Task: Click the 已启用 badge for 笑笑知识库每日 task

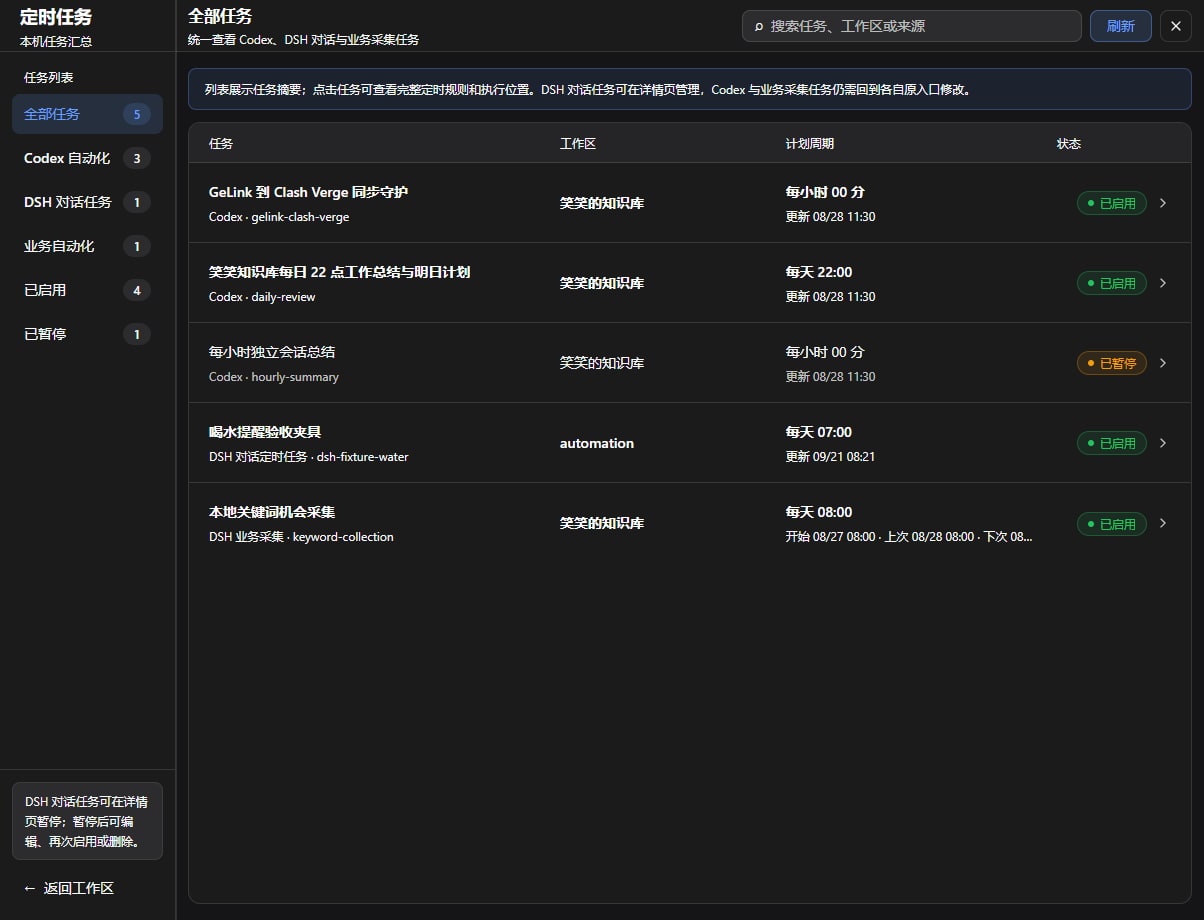Action: tap(1111, 283)
